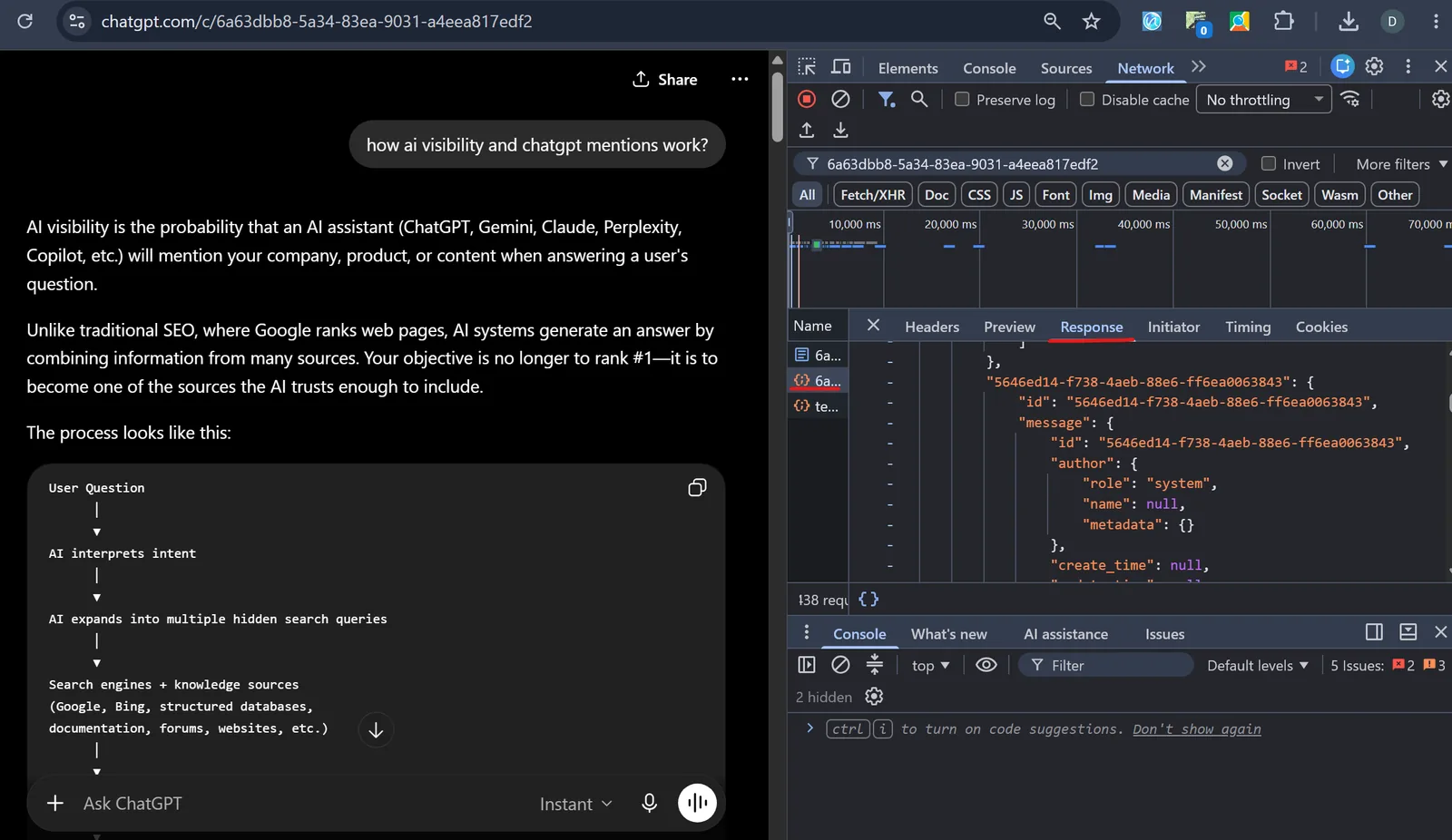Start dictation with the microphone icon
The width and height of the screenshot is (1452, 840).
(649, 803)
